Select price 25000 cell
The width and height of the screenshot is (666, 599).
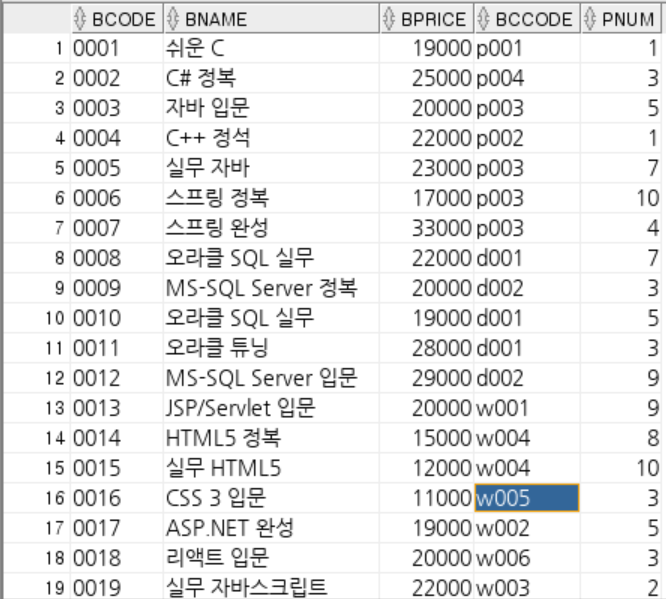pyautogui.click(x=427, y=78)
